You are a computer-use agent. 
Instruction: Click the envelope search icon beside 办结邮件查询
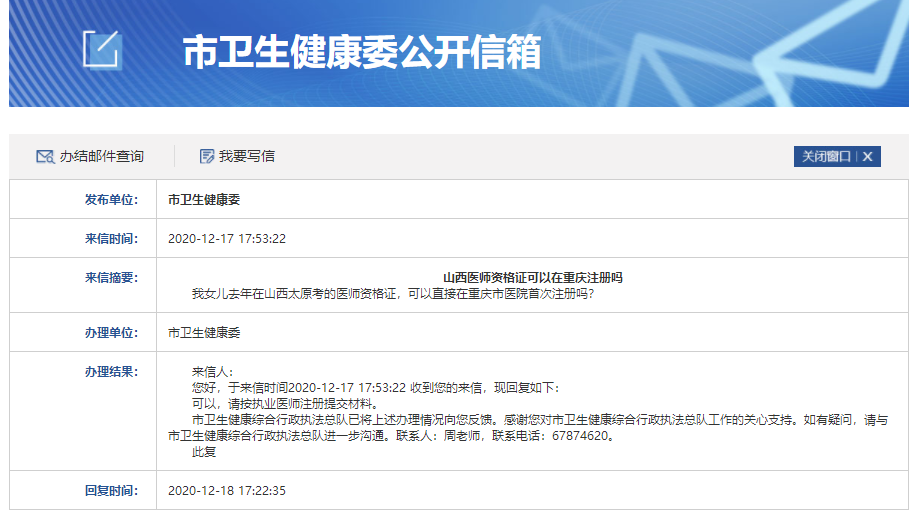(x=44, y=156)
